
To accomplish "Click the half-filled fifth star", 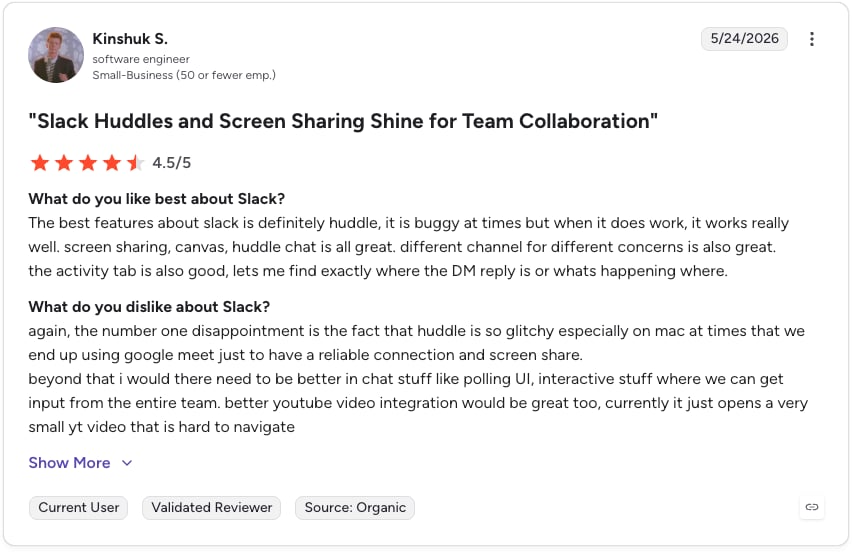I will (135, 163).
